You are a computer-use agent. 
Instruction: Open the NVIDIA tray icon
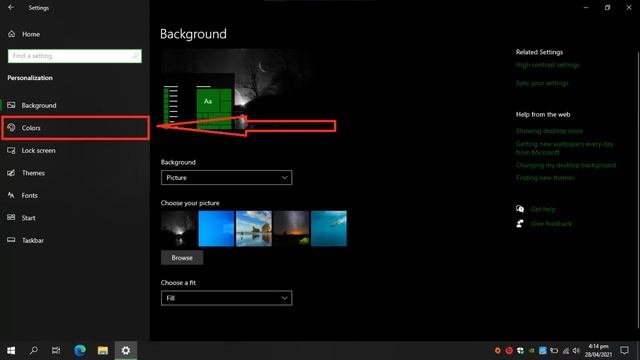531,351
